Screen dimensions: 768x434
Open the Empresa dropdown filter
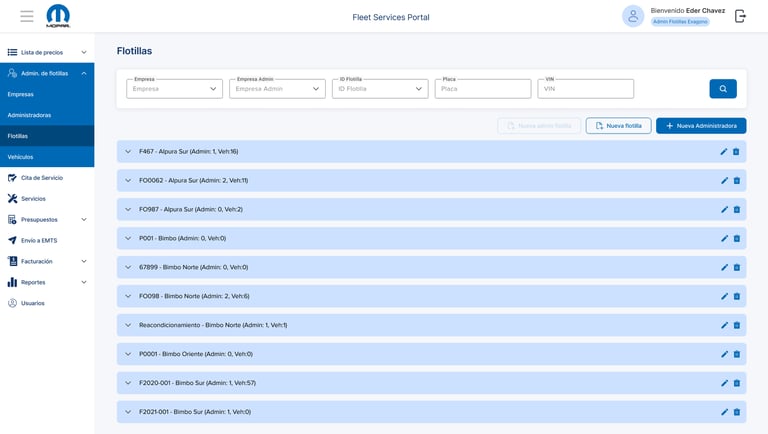[174, 89]
